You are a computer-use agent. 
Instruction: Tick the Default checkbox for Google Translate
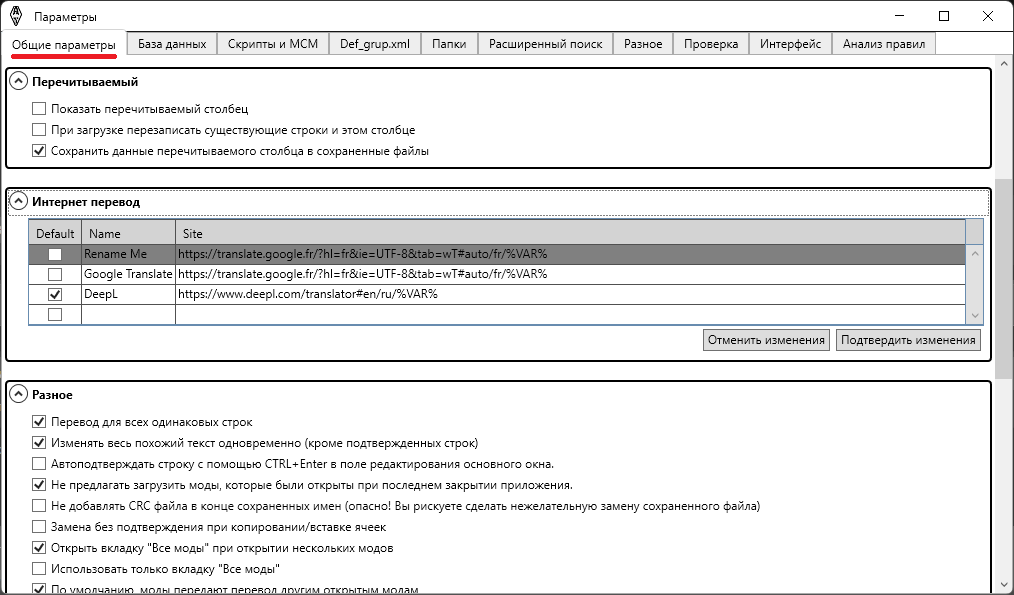coord(55,274)
